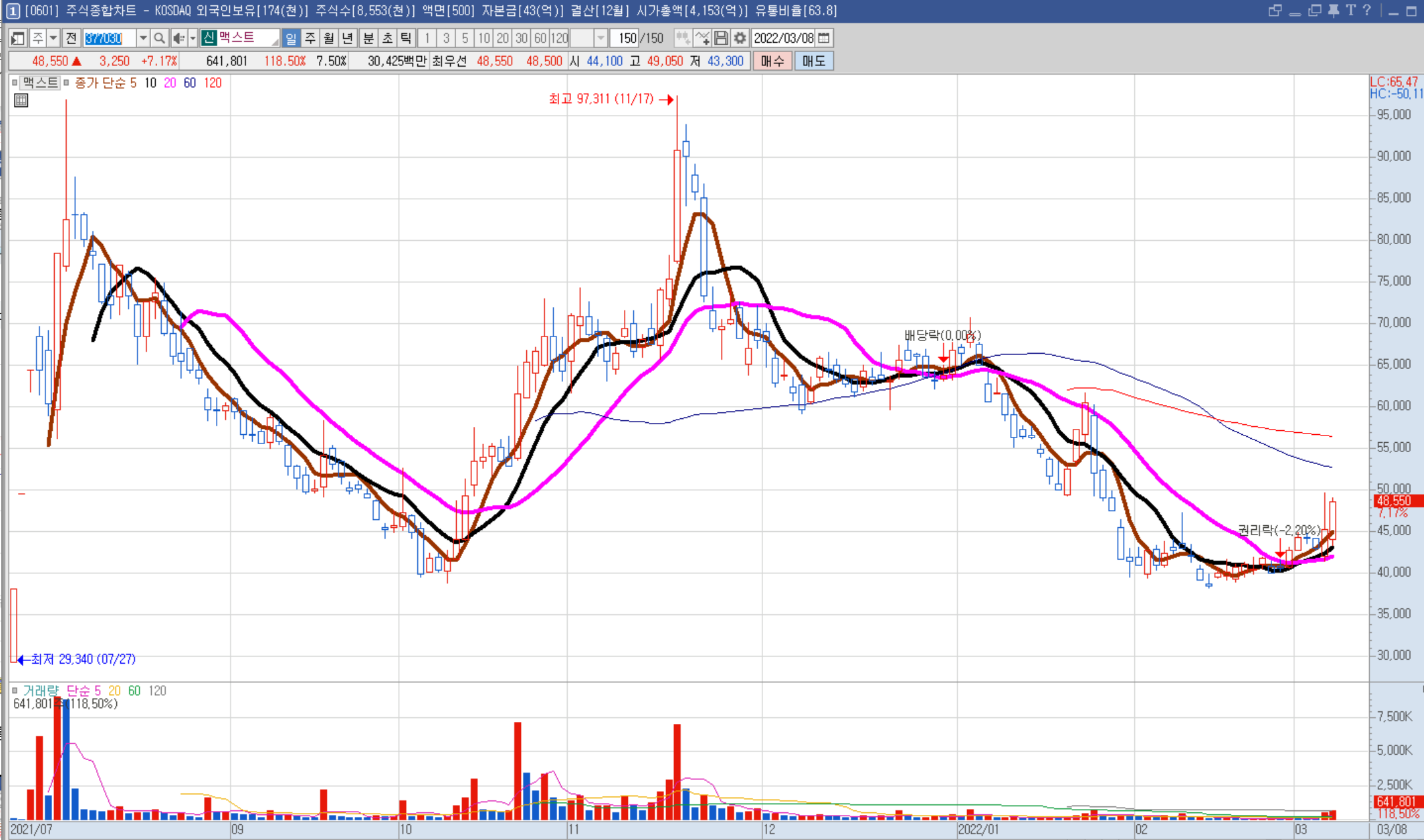The width and height of the screenshot is (1424, 840).
Task: Select the 10 interval button
Action: 484,38
